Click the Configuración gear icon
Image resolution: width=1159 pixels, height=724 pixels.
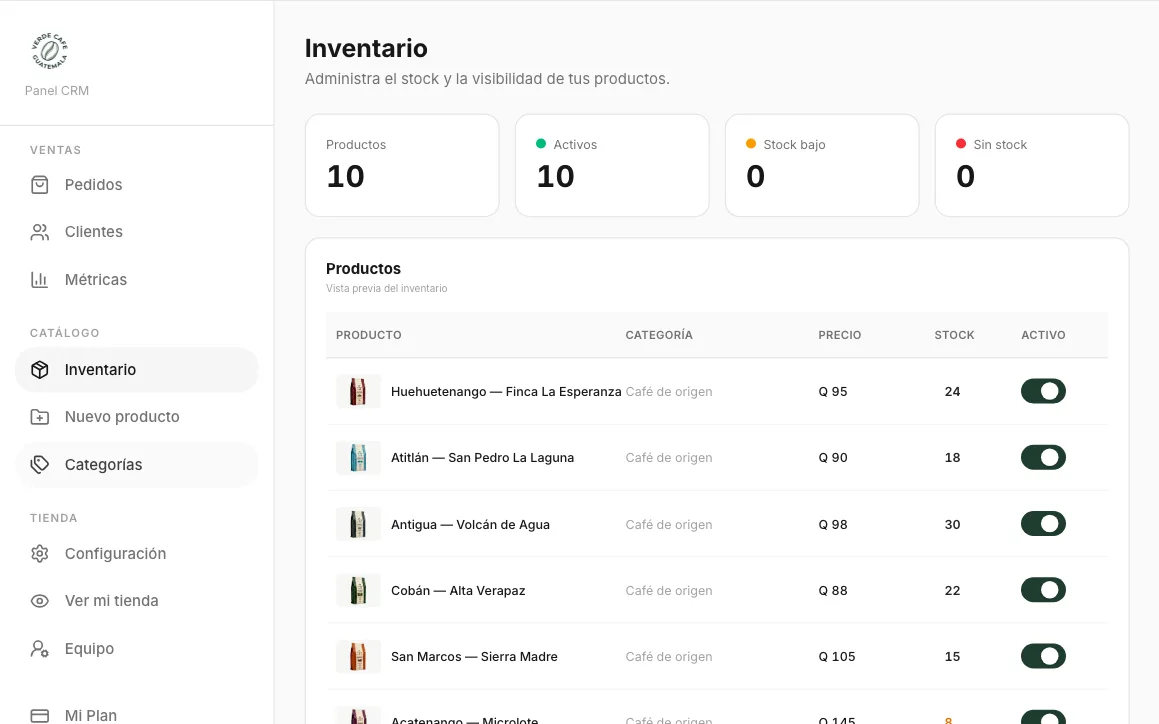click(x=40, y=554)
